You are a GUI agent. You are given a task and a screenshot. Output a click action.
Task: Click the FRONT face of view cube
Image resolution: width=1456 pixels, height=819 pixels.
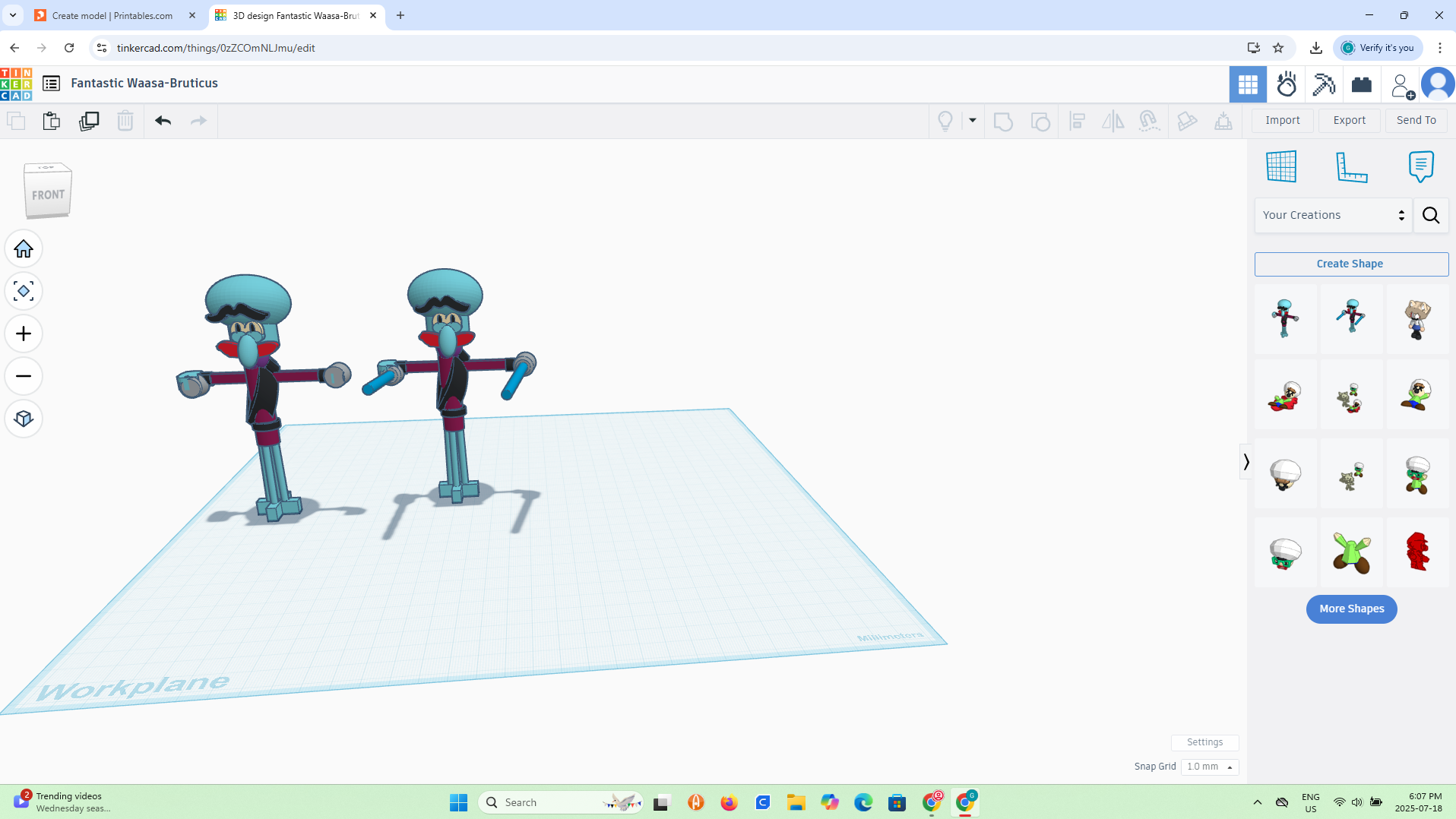point(48,194)
